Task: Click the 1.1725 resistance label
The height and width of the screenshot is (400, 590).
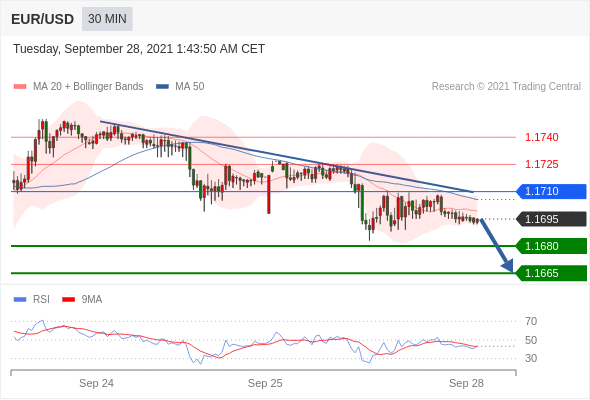Action: click(x=541, y=164)
